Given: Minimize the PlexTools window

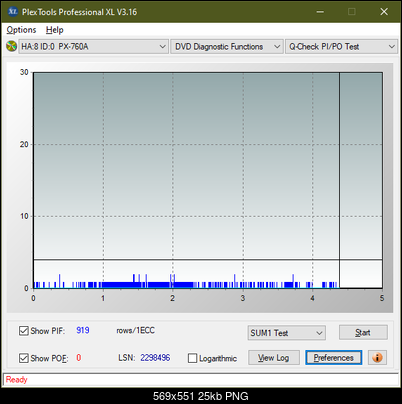Looking at the screenshot, I should tap(320, 12).
